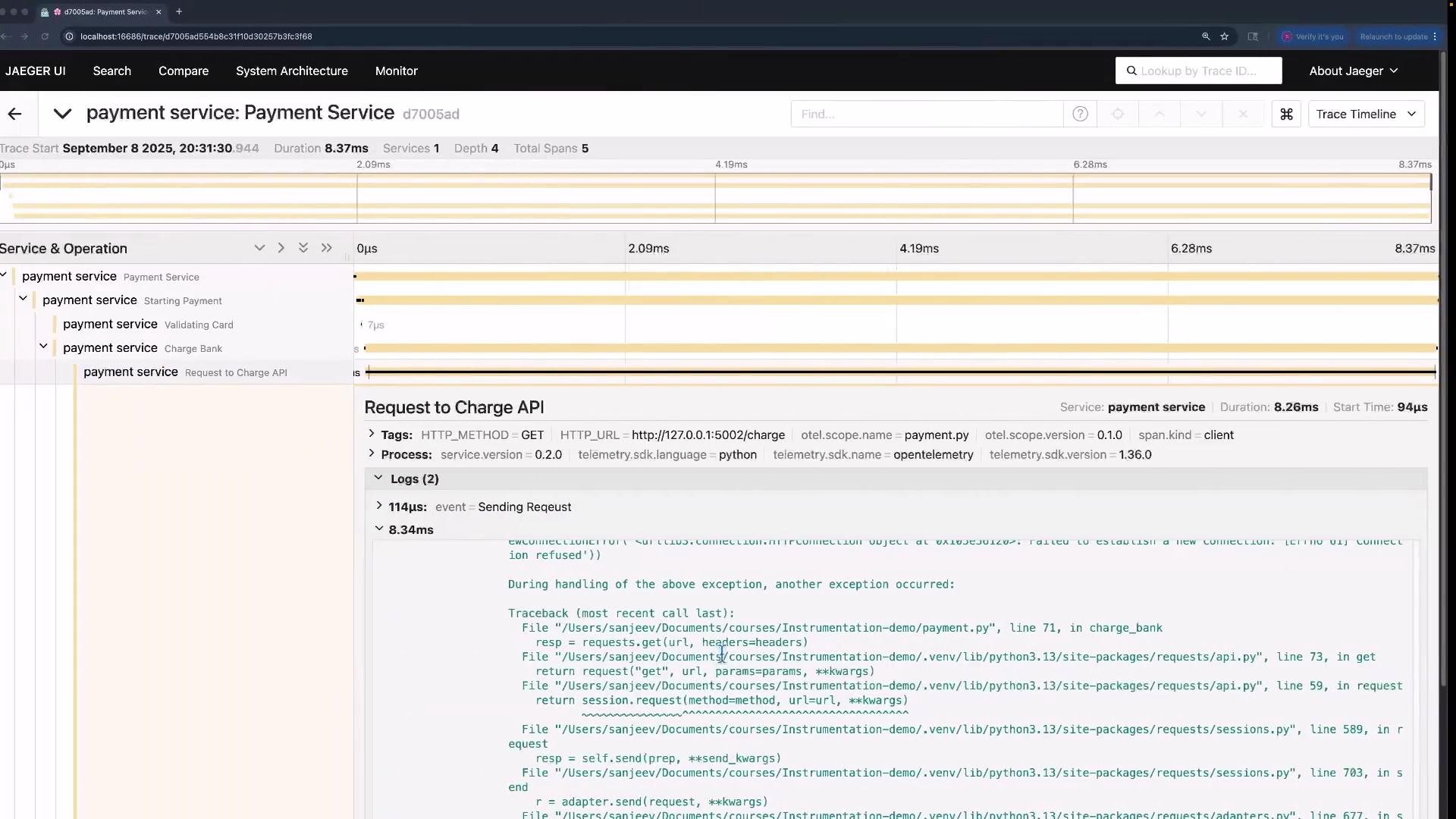This screenshot has width=1456, height=819.
Task: Open the About Jaeger menu
Action: (x=1353, y=71)
